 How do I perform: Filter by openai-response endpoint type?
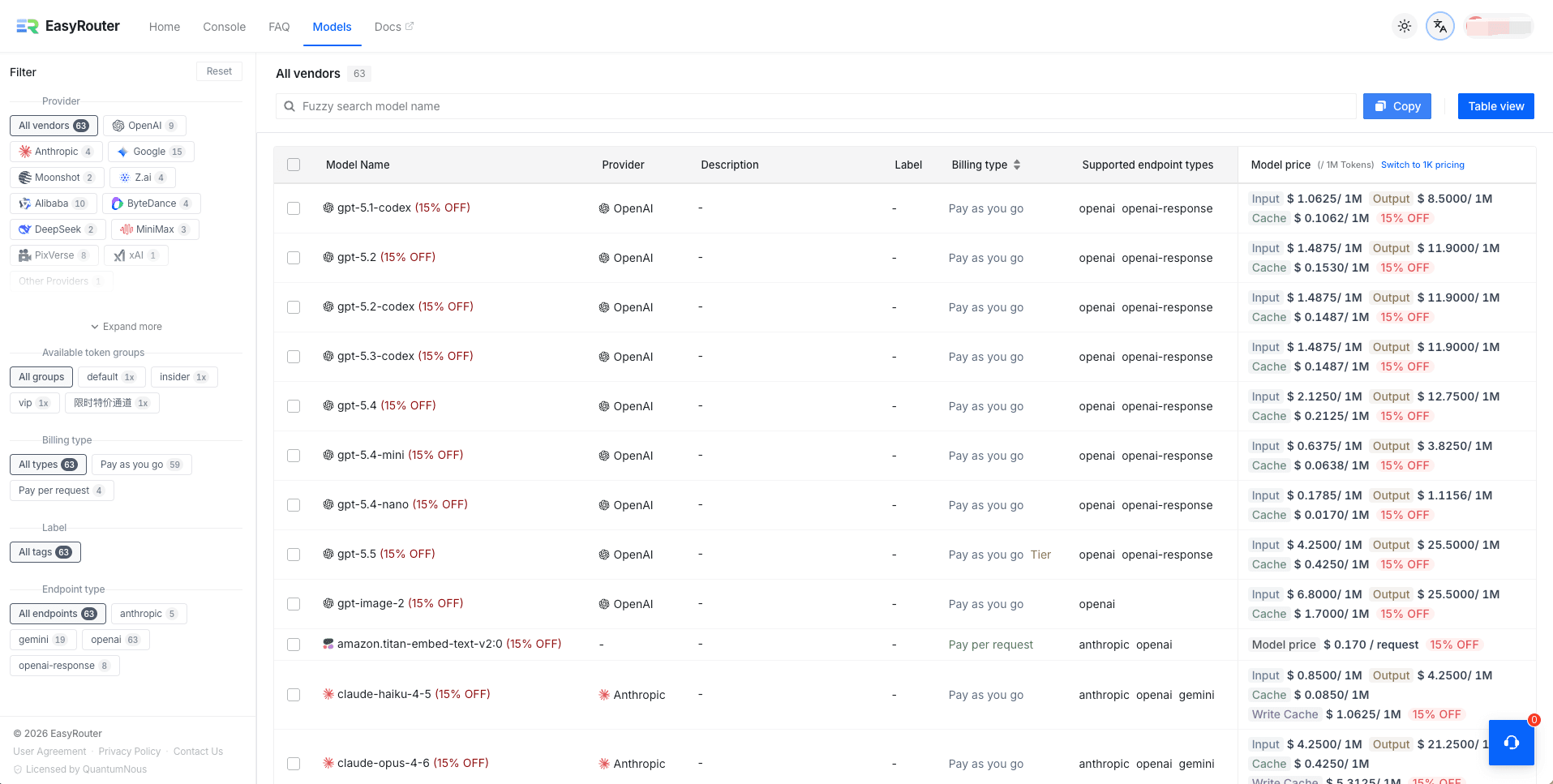pos(65,666)
